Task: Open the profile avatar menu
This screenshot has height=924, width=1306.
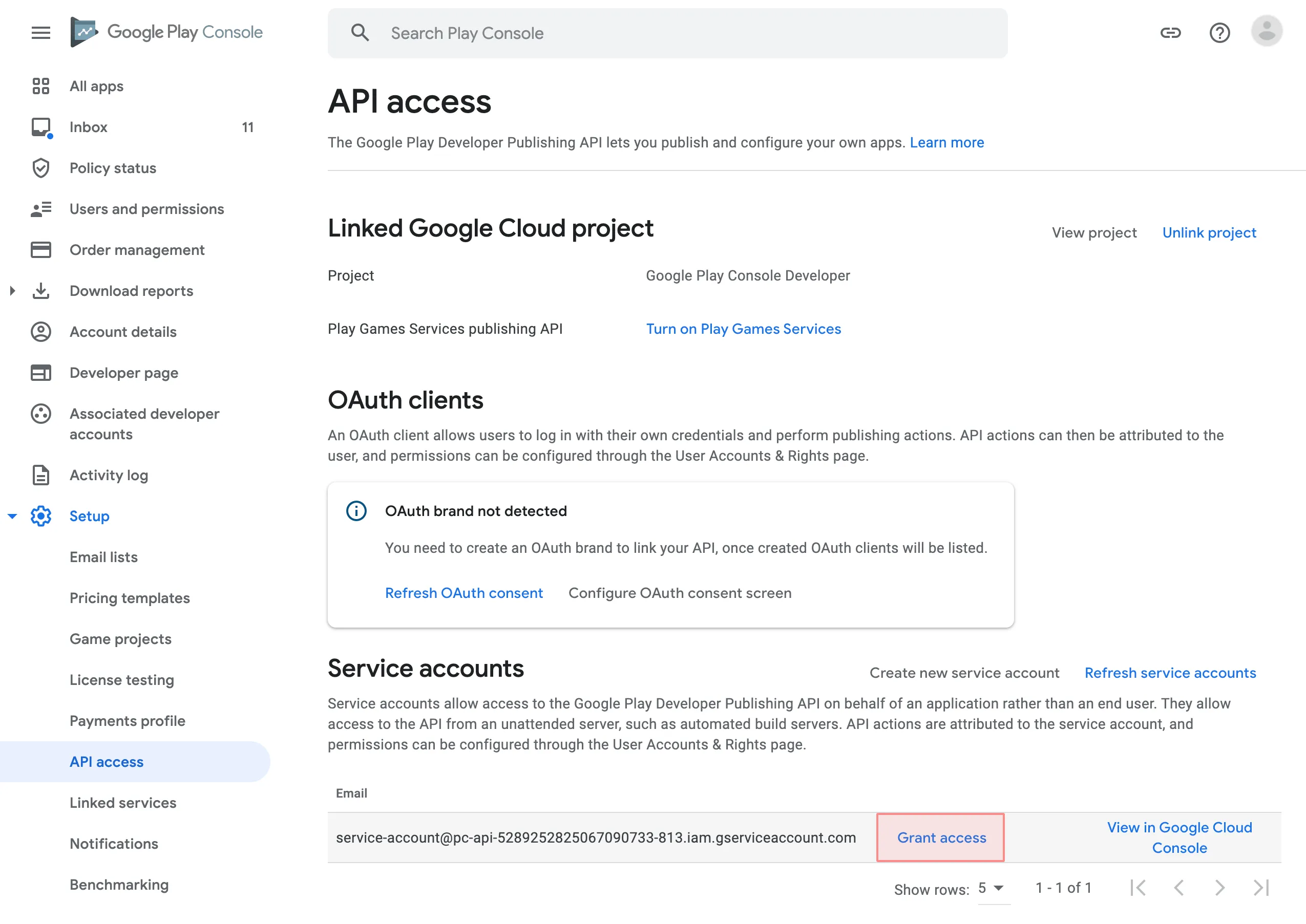Action: 1266,32
